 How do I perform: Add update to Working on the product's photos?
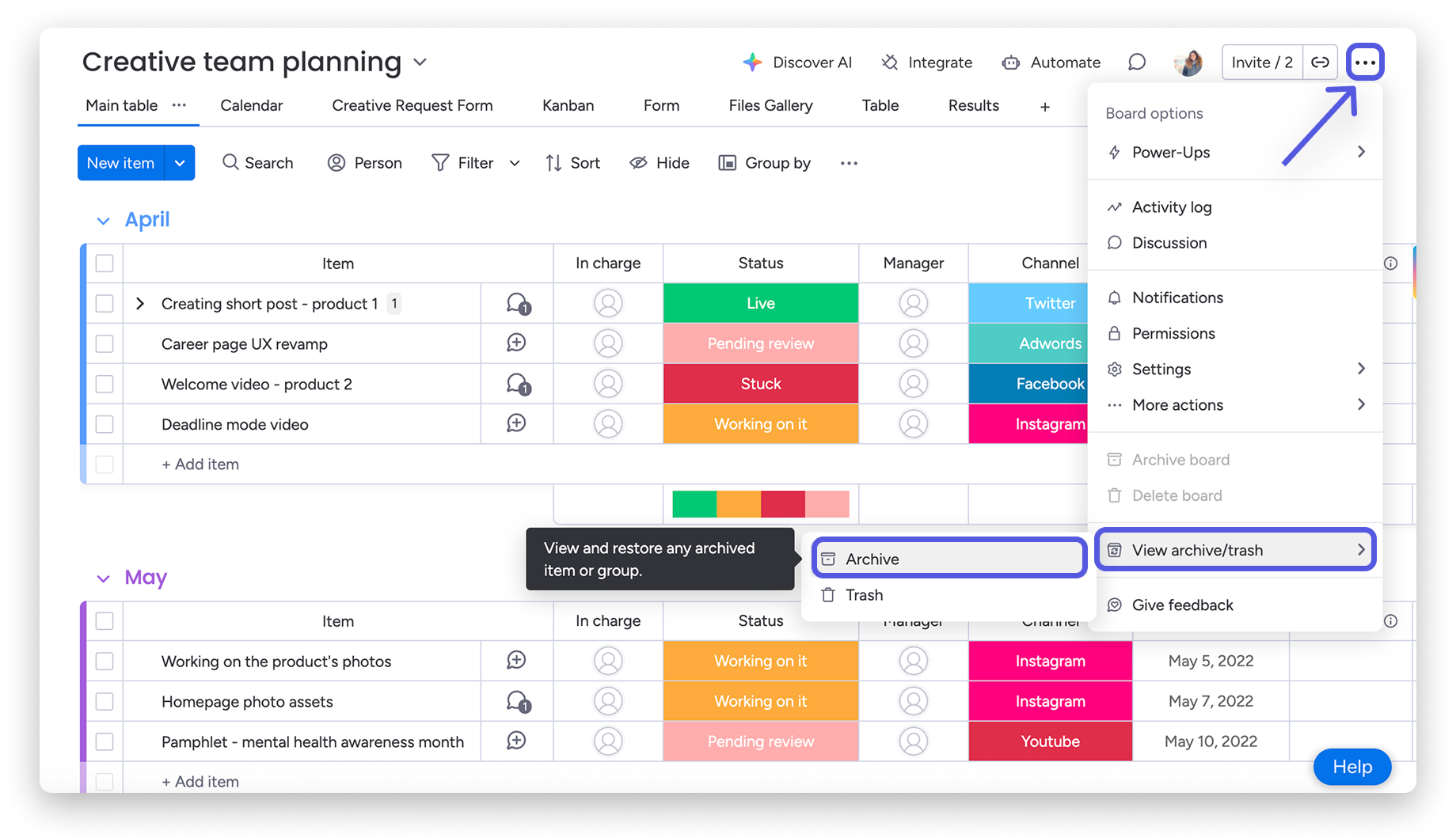point(516,660)
